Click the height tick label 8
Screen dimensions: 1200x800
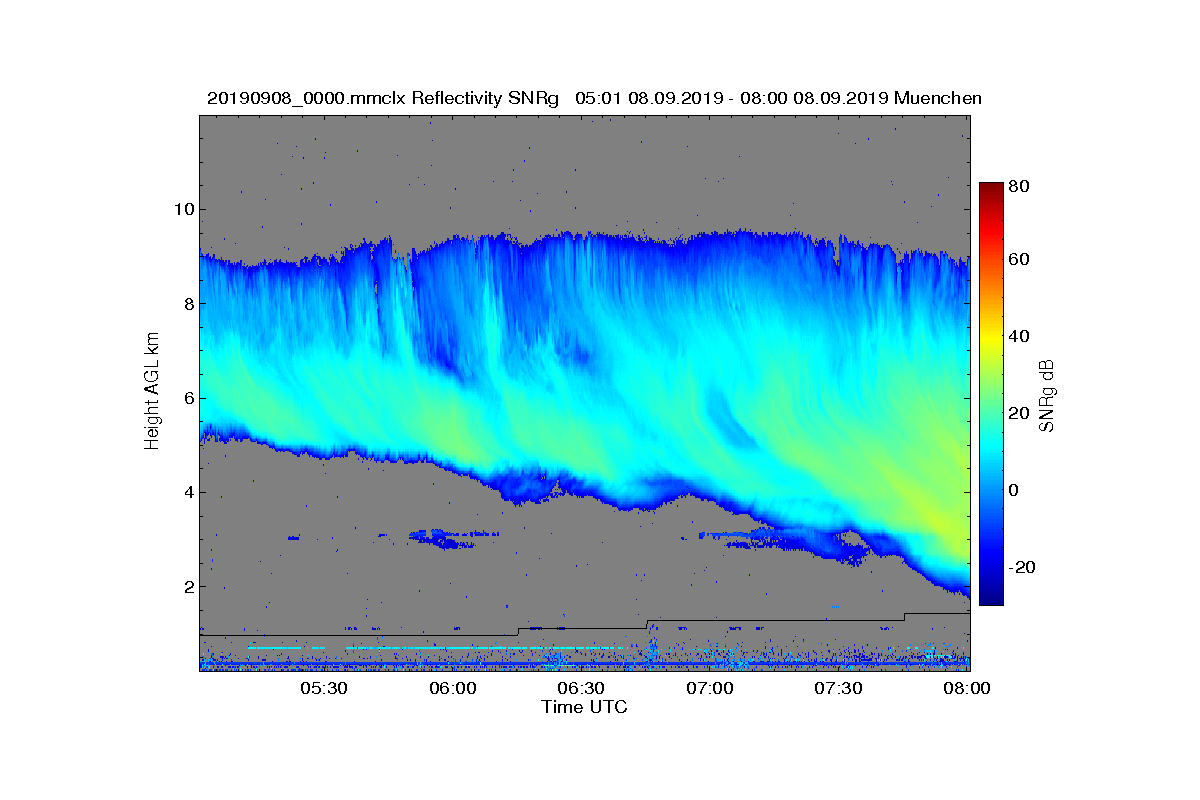pos(187,303)
